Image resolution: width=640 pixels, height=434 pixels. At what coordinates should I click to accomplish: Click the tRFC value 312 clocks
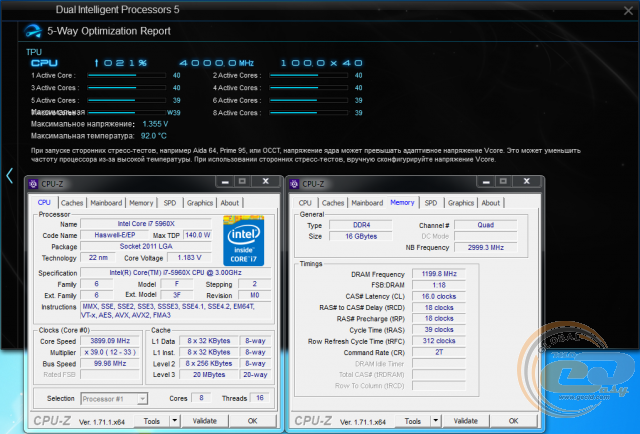pyautogui.click(x=439, y=341)
